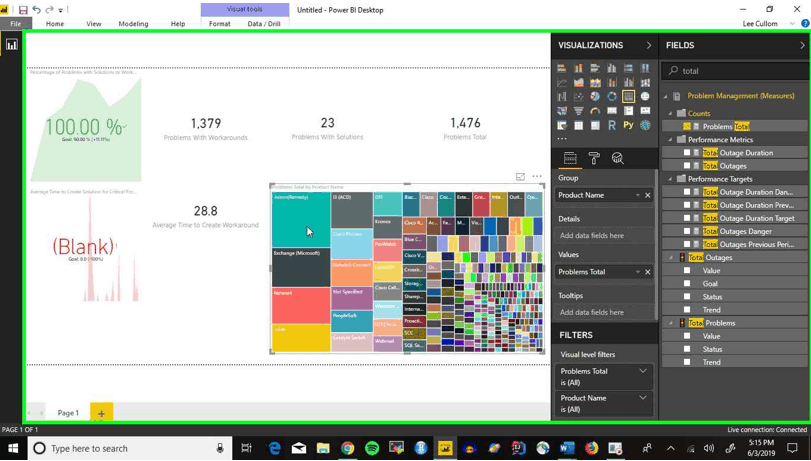
Task: Collapse the Performance Targets folder
Action: 671,179
